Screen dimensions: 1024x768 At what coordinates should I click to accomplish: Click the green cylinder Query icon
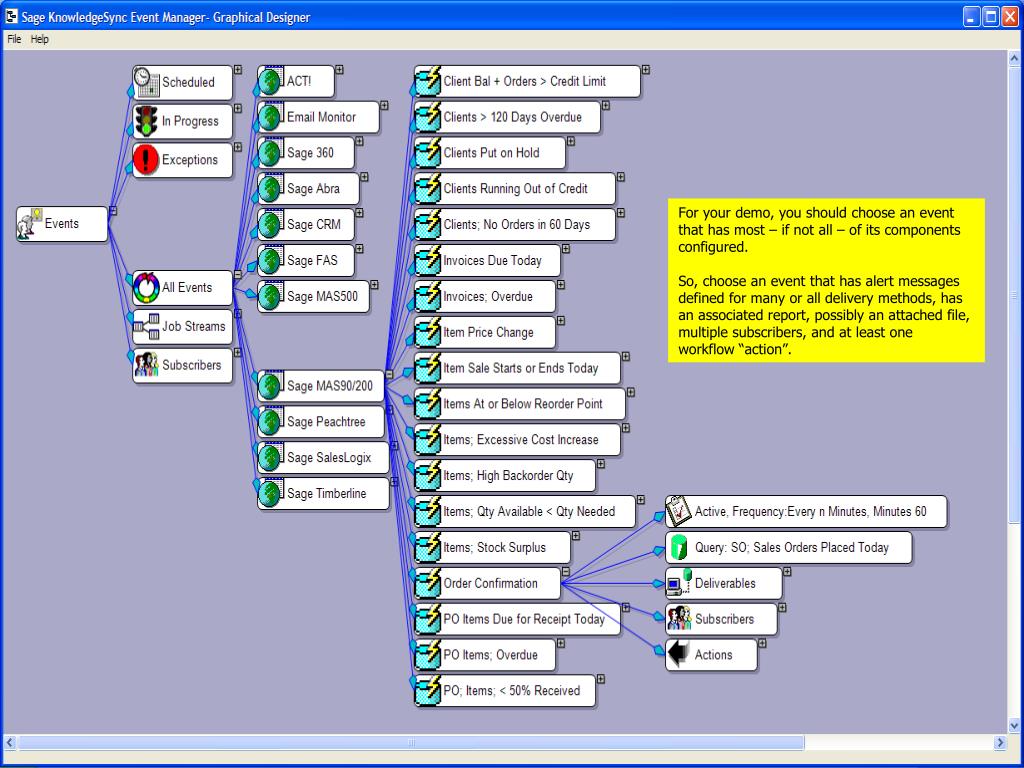679,547
